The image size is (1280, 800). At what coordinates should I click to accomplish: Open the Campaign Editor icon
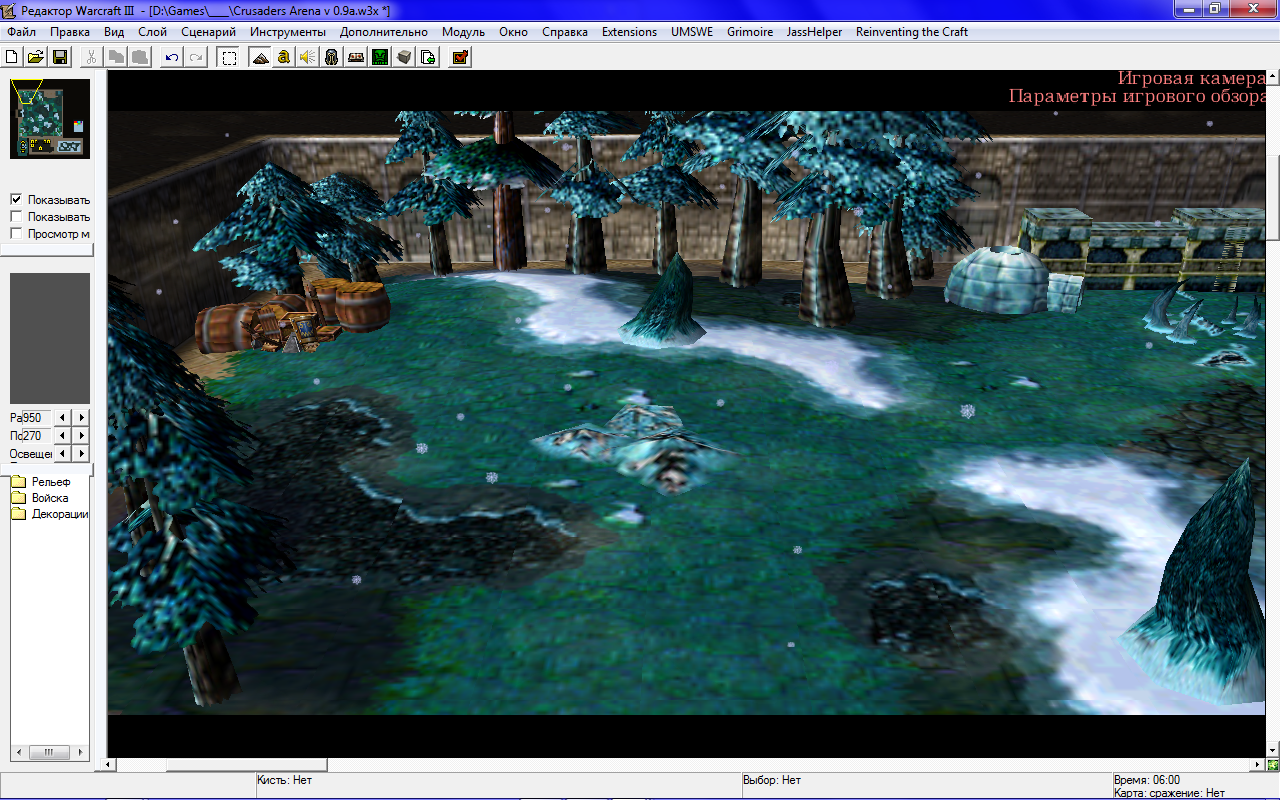[x=356, y=57]
